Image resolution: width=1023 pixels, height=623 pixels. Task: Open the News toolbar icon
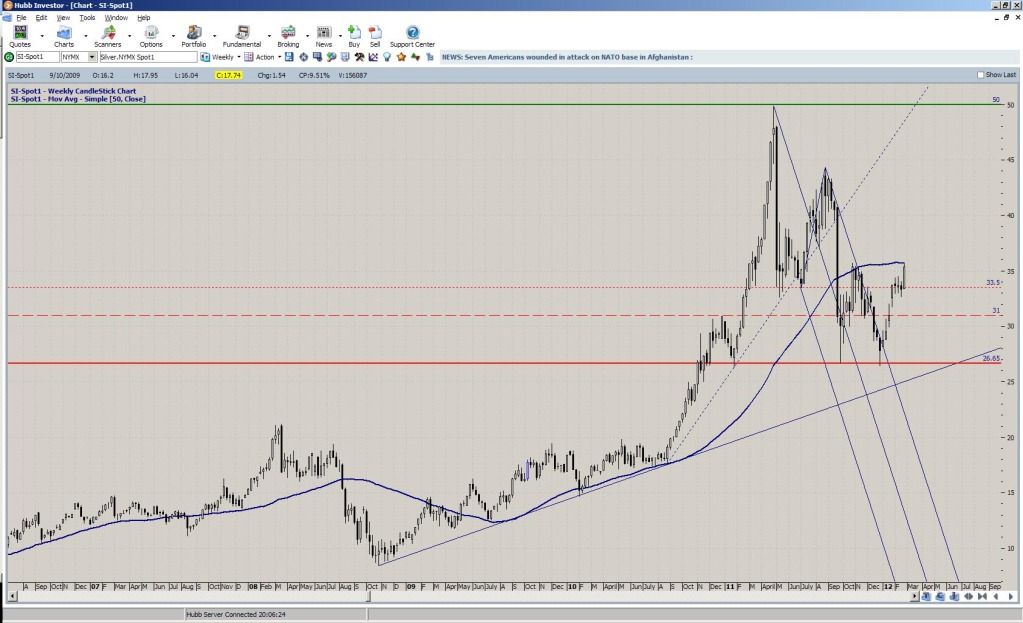click(323, 35)
